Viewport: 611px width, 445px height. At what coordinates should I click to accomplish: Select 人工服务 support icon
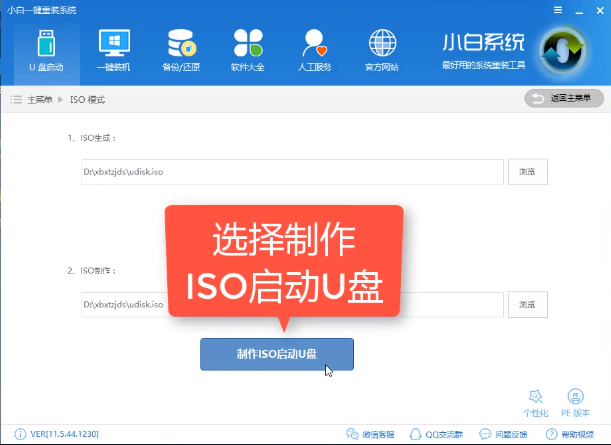(x=315, y=50)
